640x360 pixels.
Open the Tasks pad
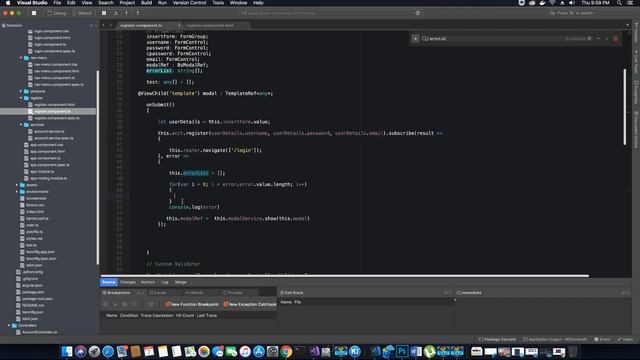(x=625, y=340)
